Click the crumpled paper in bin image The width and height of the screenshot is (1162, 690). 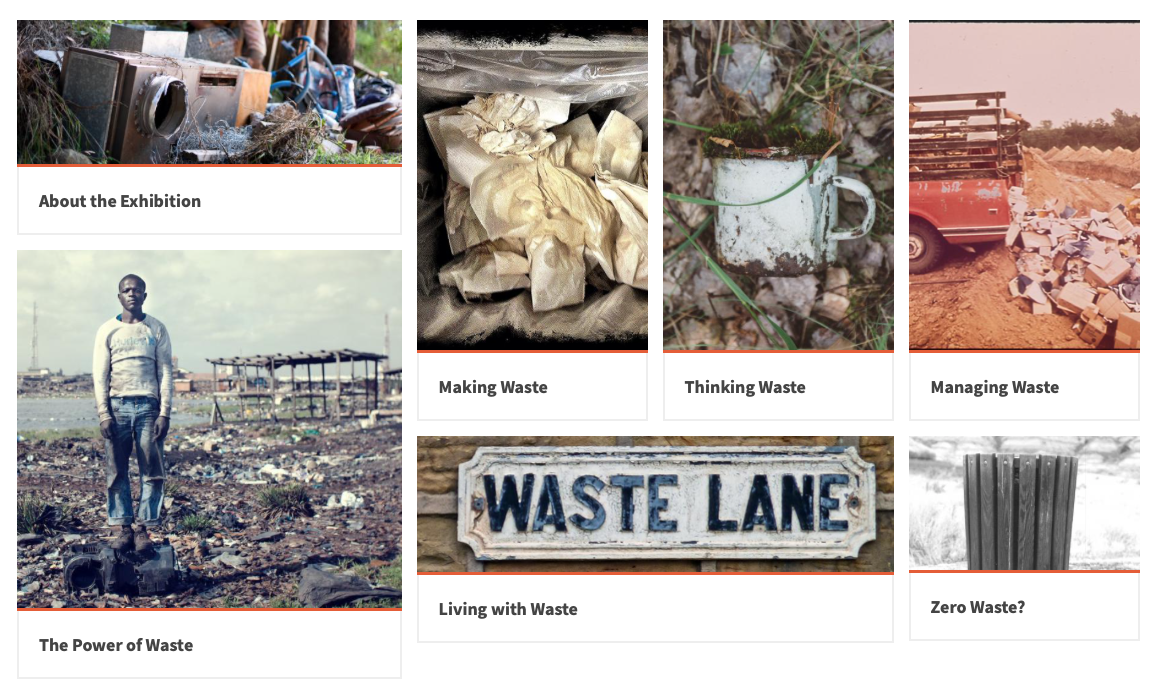tap(532, 185)
